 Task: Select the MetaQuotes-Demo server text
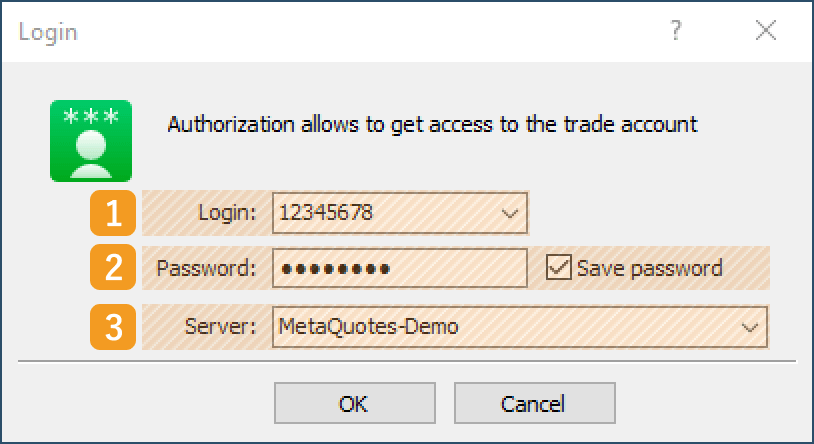coord(369,327)
